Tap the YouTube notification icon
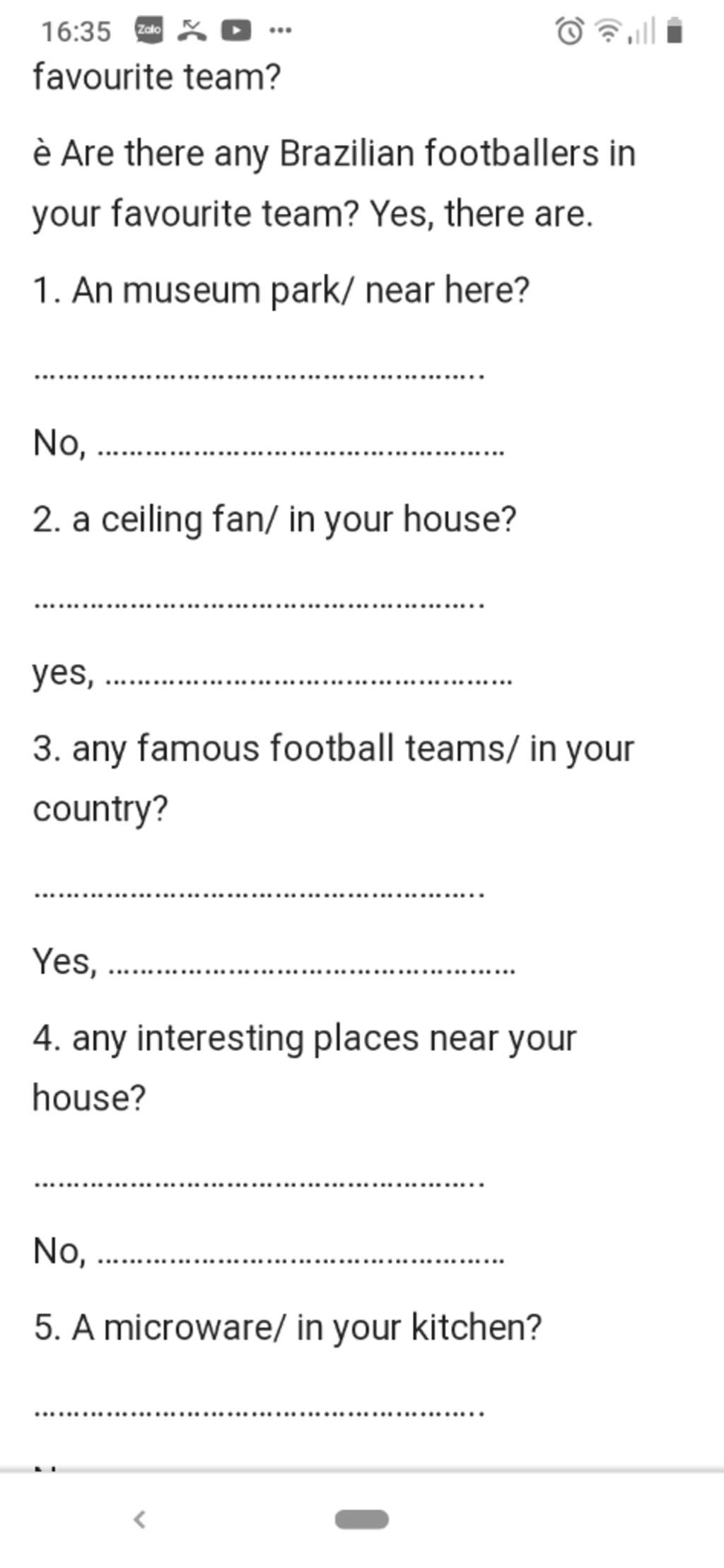Screen dimensions: 724x1568 point(236,30)
